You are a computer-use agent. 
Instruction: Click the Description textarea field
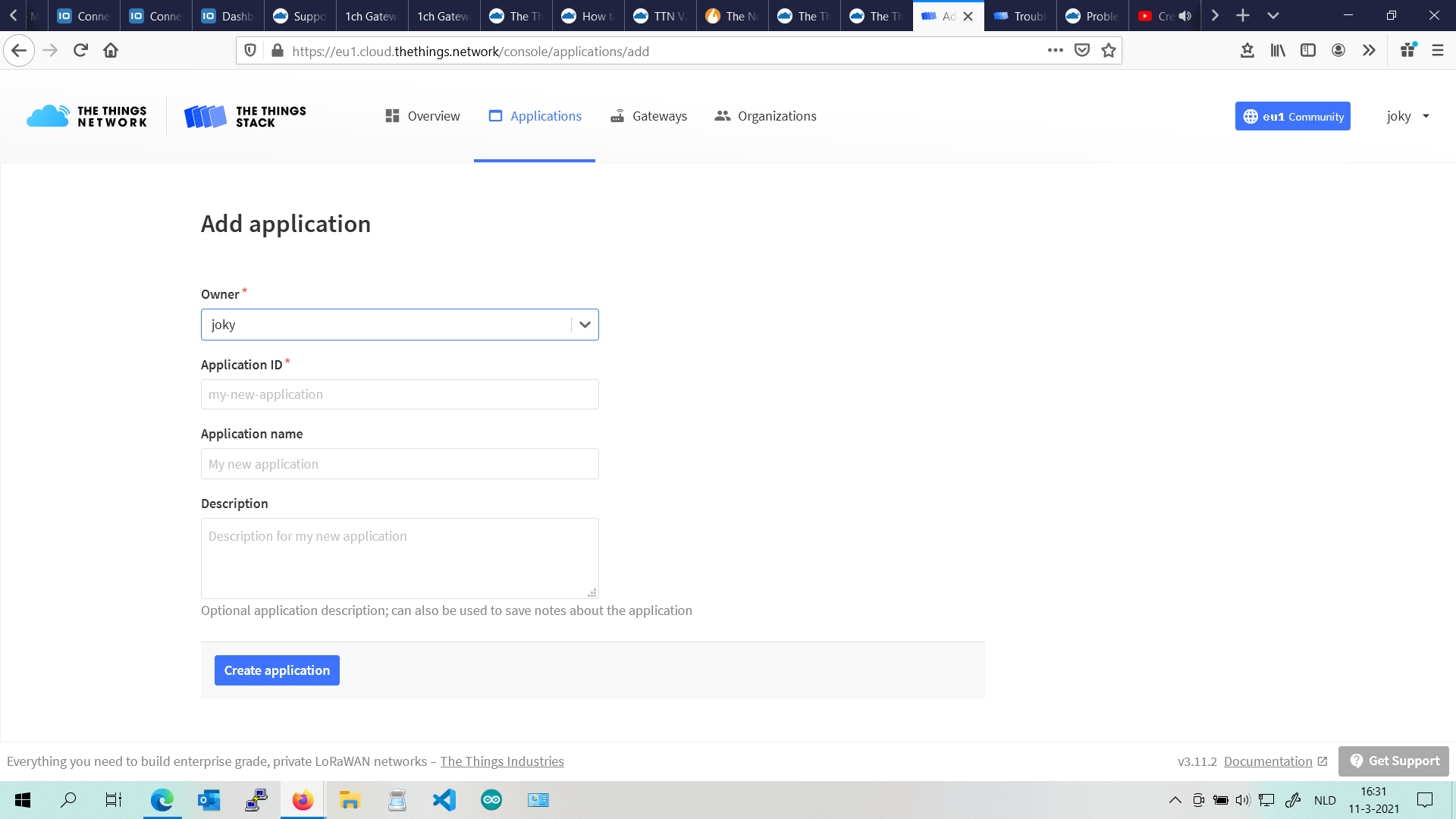pos(400,556)
